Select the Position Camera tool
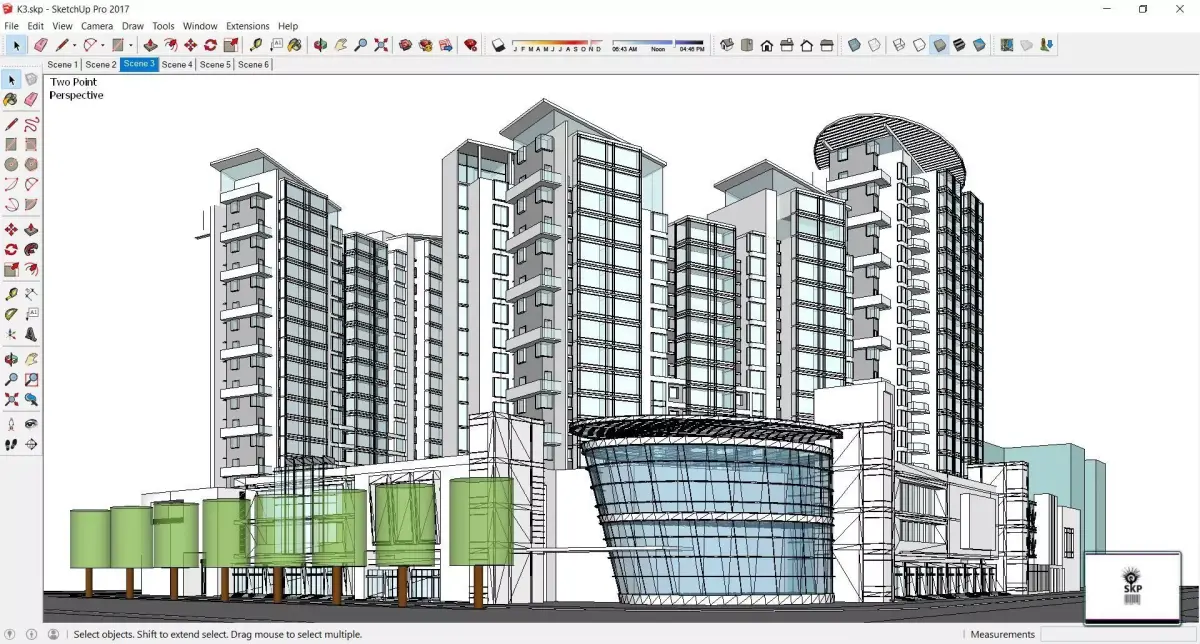Viewport: 1200px width, 644px height. pos(11,424)
